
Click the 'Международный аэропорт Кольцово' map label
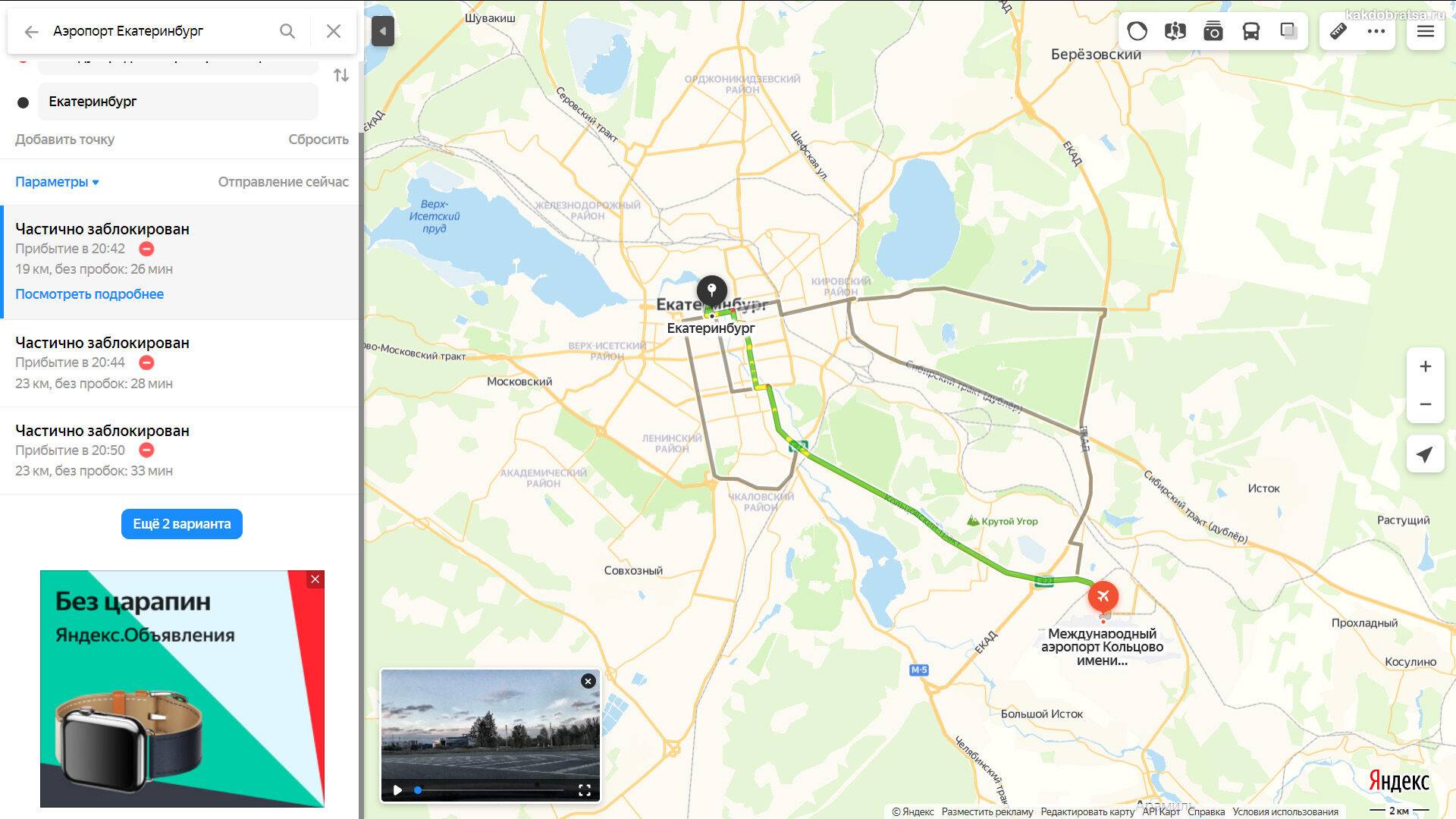click(x=1102, y=647)
